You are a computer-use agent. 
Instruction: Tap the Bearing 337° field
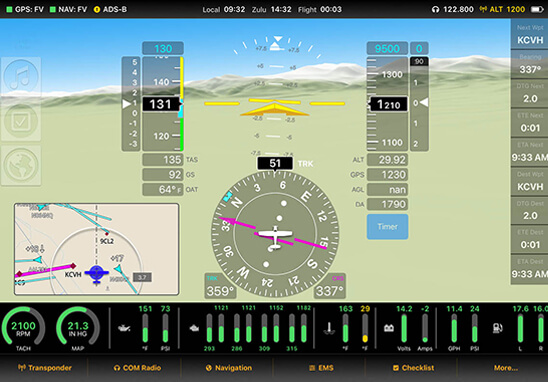(x=530, y=64)
